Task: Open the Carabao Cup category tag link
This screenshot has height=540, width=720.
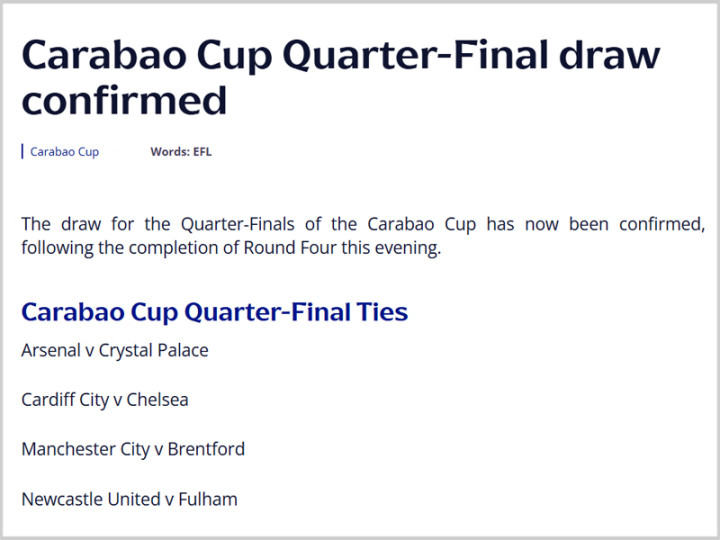Action: 65,152
